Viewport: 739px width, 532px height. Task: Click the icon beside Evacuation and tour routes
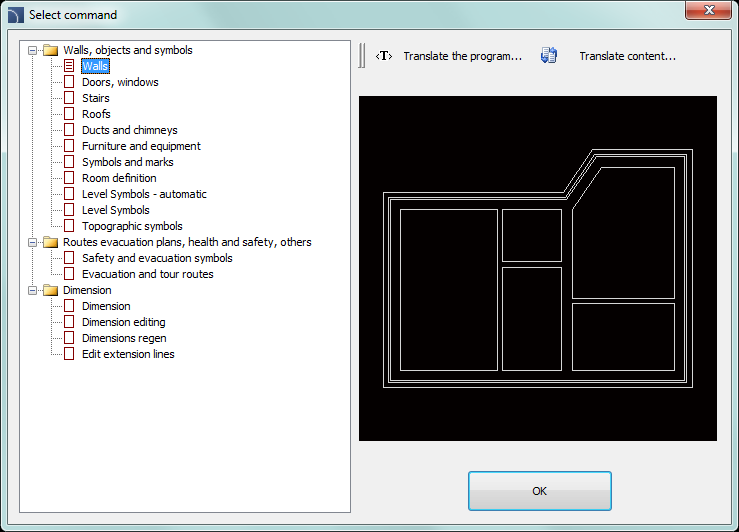pos(69,274)
